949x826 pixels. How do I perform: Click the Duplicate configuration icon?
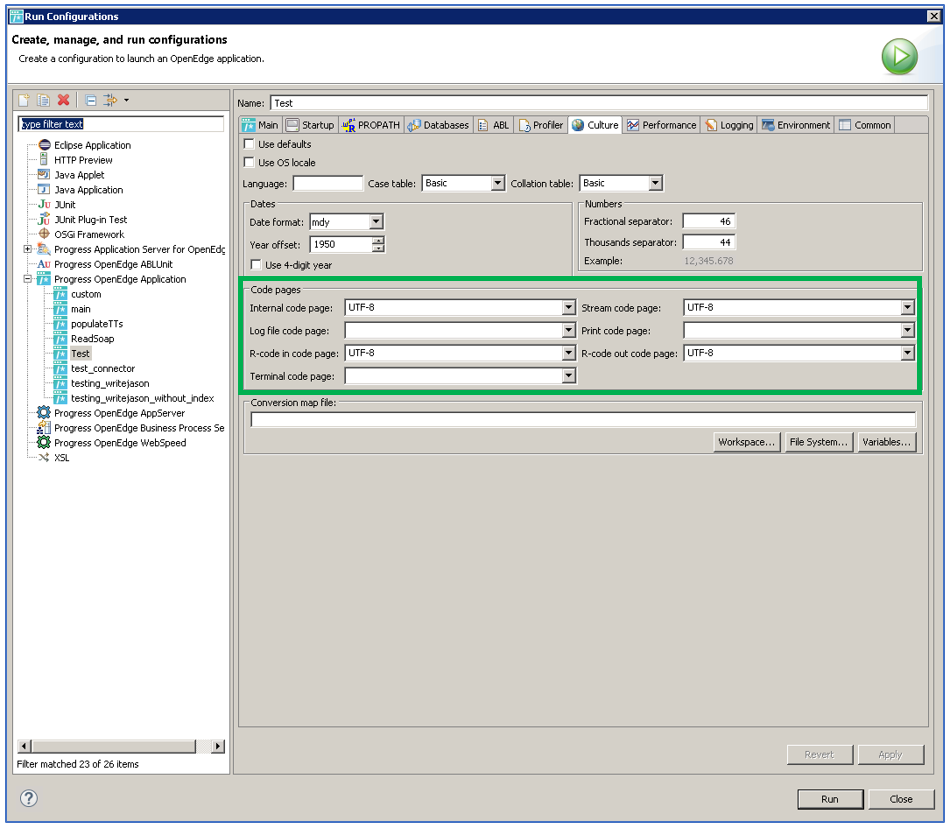[44, 100]
